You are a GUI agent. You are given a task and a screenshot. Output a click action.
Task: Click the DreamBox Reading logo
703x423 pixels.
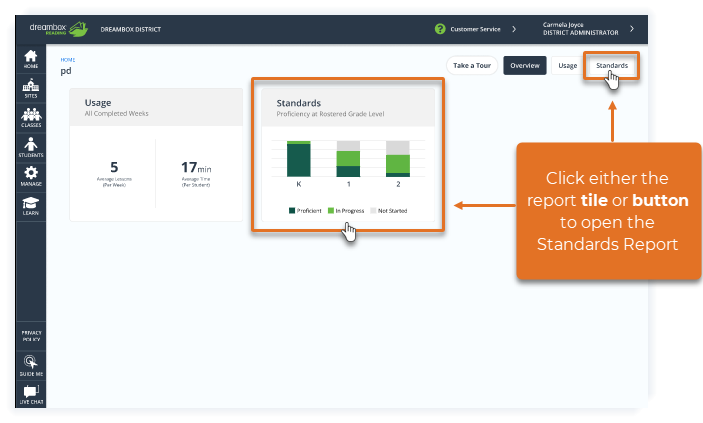(59, 29)
